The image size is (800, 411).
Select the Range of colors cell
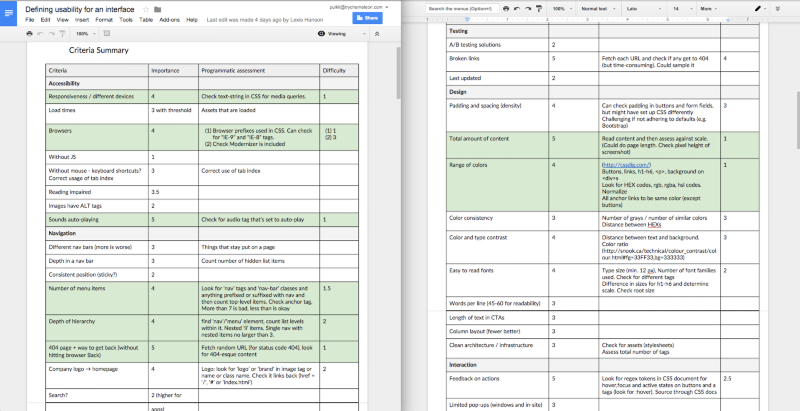(497, 185)
